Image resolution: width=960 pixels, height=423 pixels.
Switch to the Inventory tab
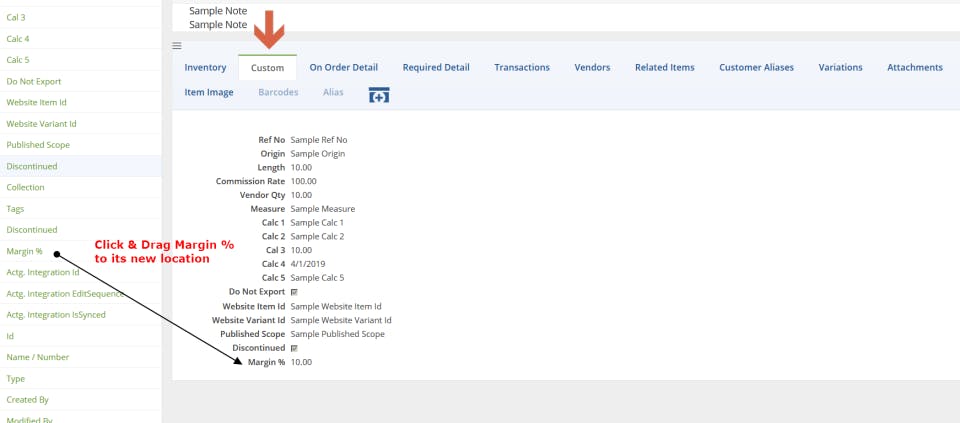pyautogui.click(x=205, y=67)
